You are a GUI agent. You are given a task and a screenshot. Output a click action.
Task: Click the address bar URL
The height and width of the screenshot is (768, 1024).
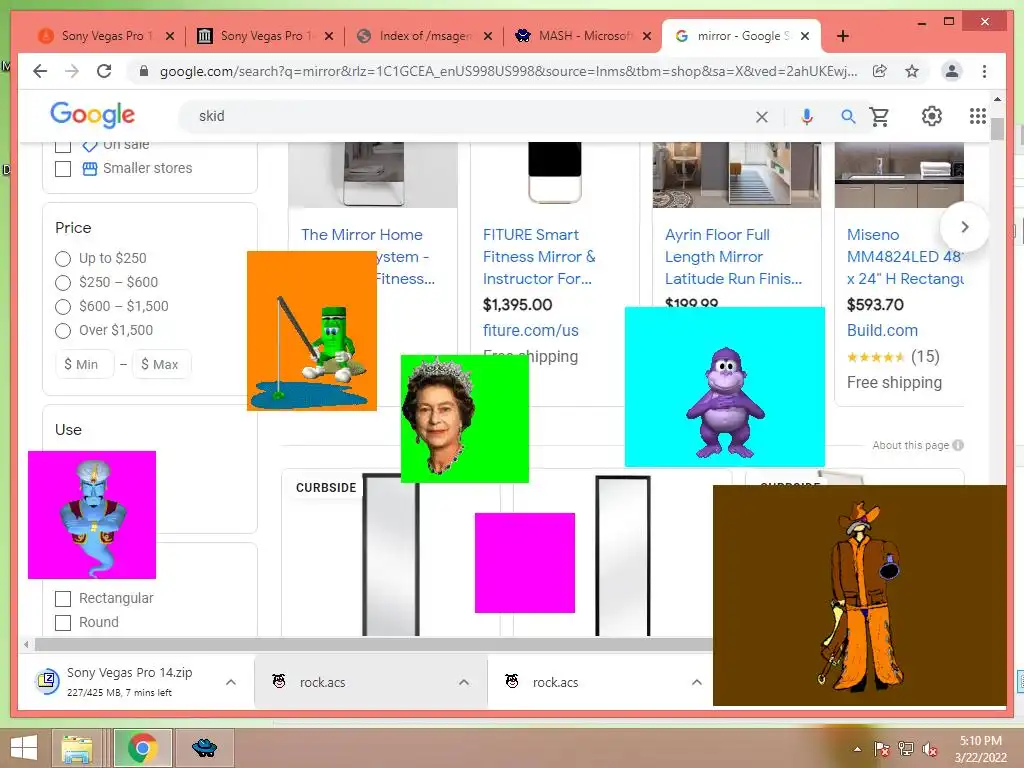(x=508, y=71)
